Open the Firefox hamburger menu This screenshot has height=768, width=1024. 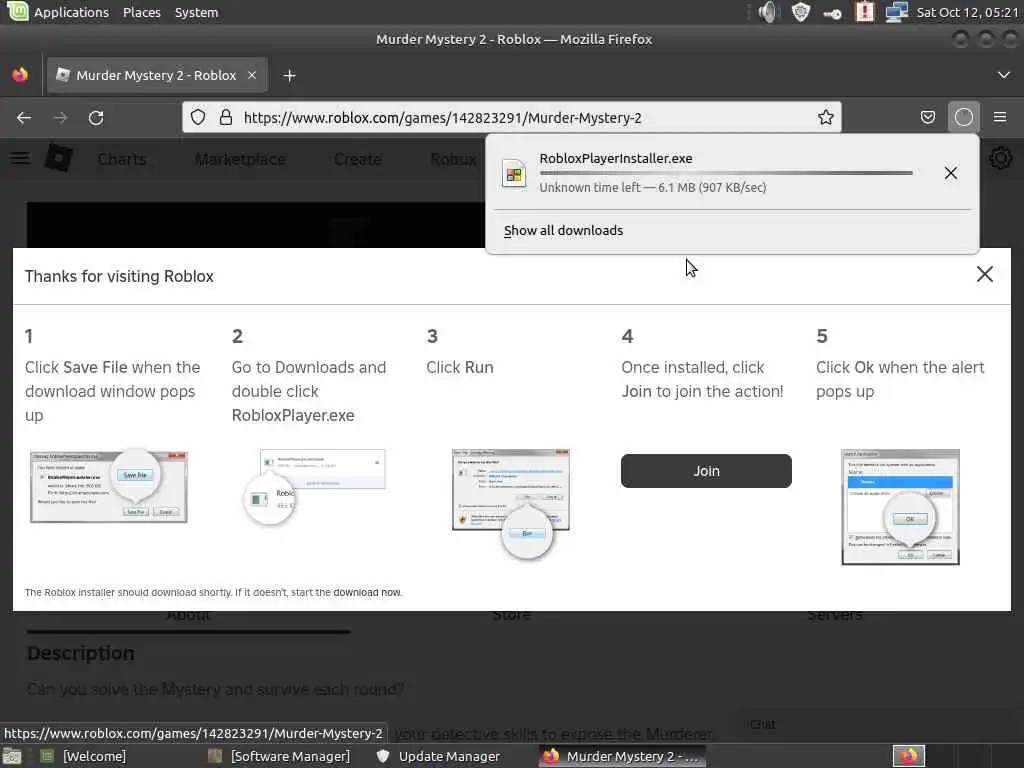(1000, 118)
